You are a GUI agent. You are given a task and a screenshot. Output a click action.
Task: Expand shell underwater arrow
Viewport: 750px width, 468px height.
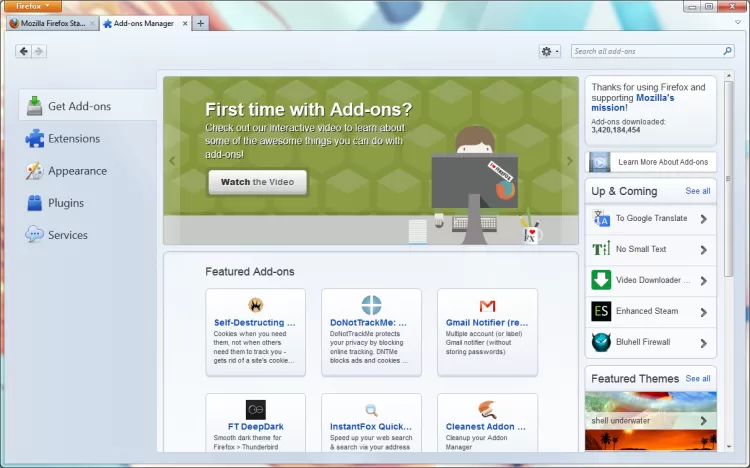(704, 421)
